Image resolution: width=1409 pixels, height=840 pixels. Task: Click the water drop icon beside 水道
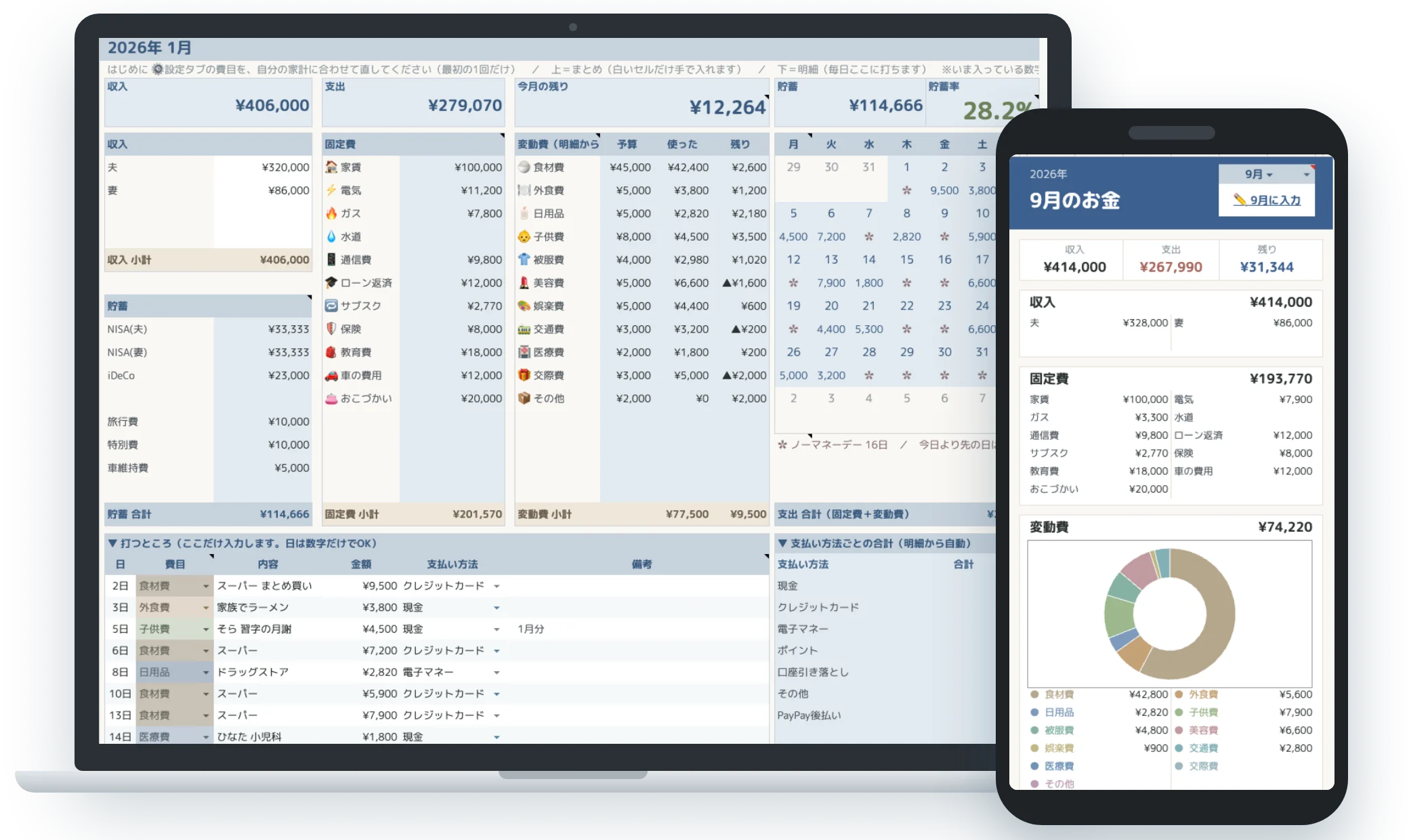331,236
